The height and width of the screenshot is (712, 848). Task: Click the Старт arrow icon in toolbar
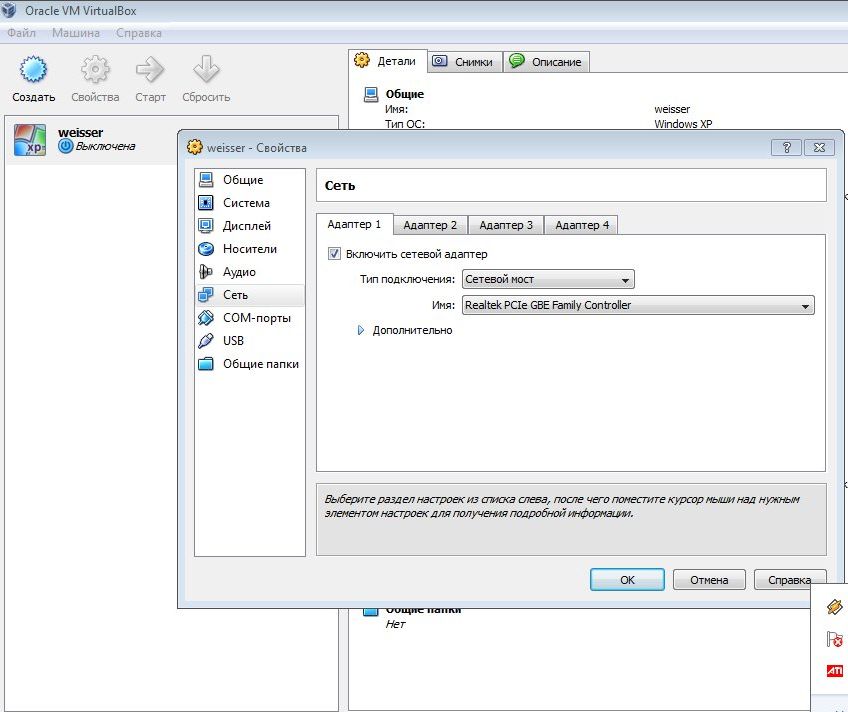[x=150, y=69]
